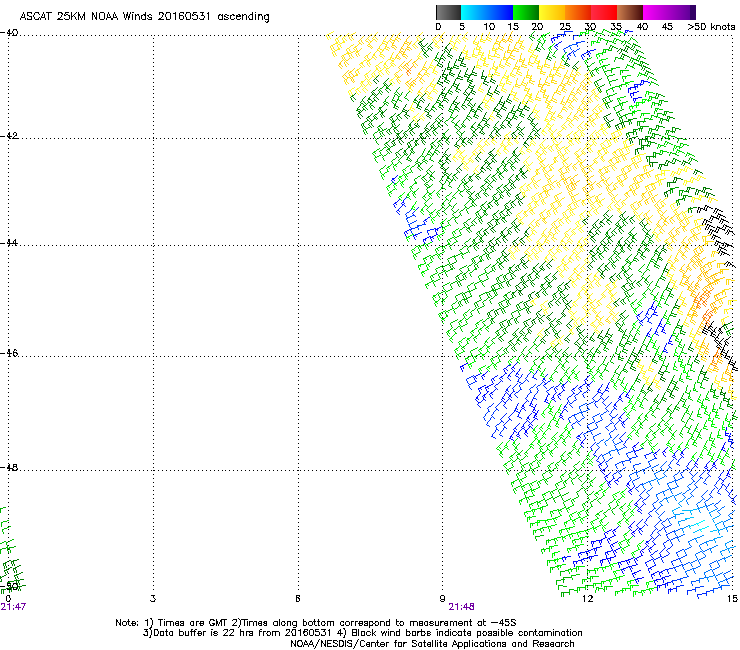This screenshot has width=740, height=650.
Task: Click the red 30-35 knots legend segment
Action: coord(604,12)
